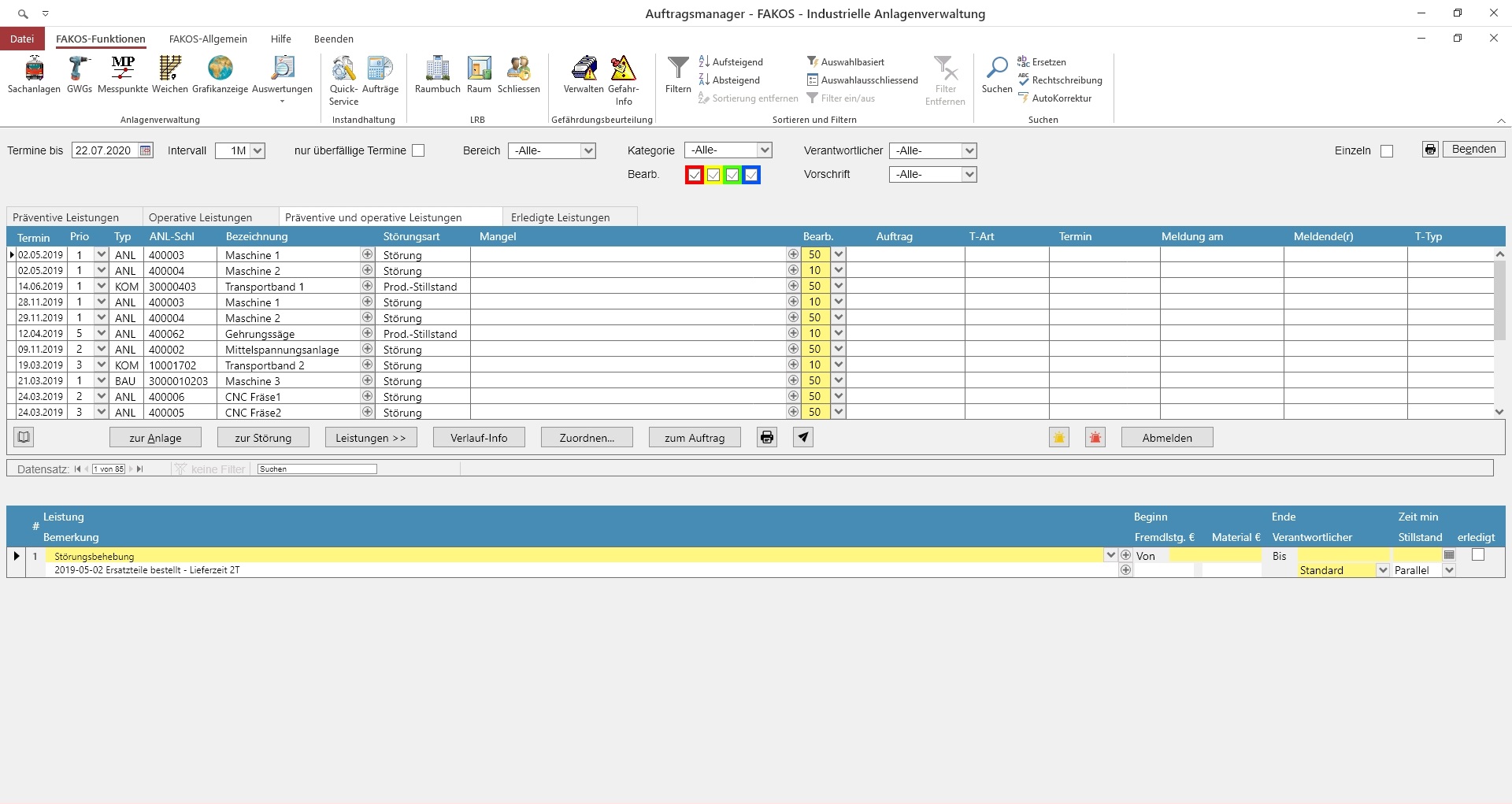Open the Raumbuch view
1512x804 pixels.
[437, 75]
